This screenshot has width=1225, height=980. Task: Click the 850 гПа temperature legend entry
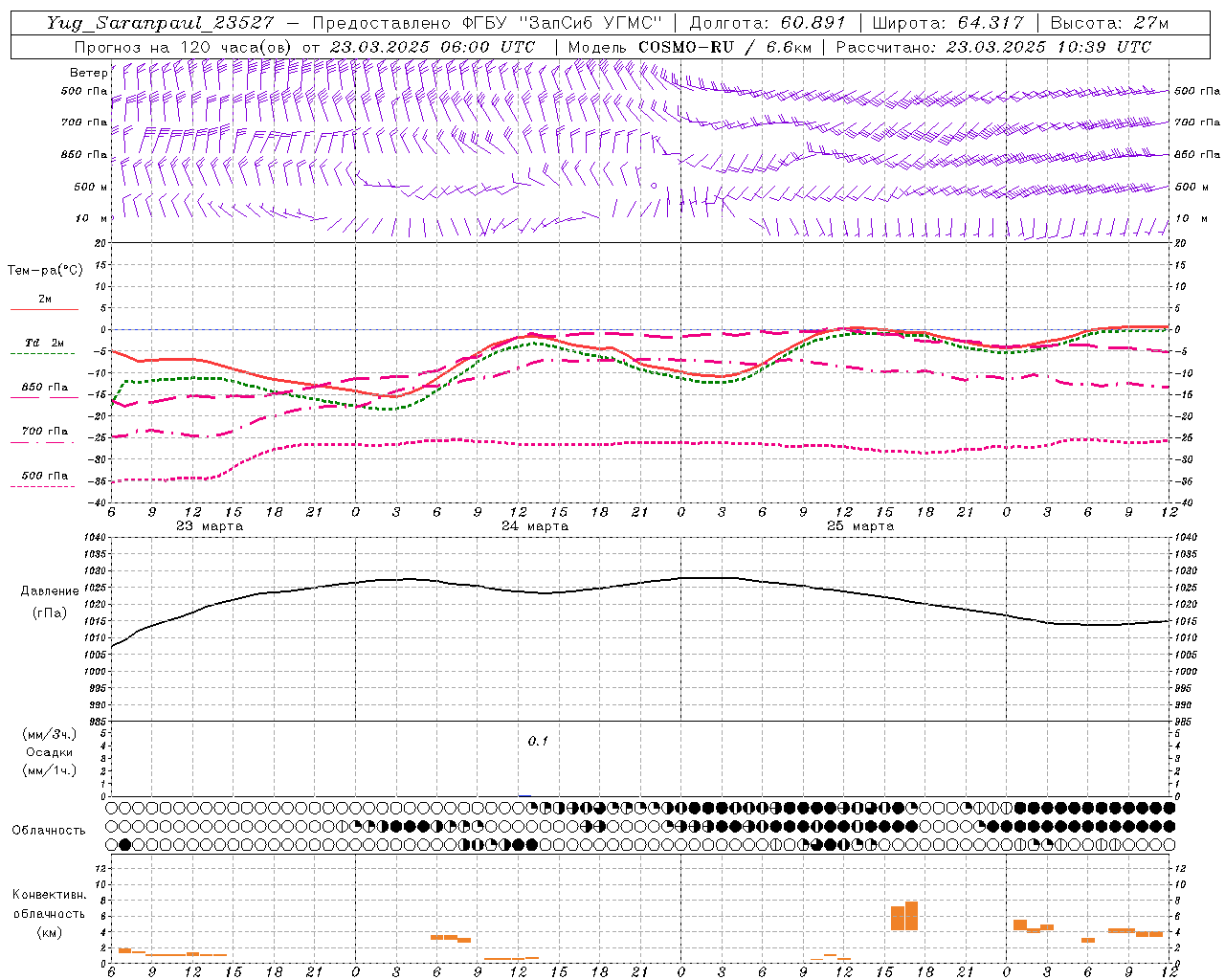[x=44, y=388]
